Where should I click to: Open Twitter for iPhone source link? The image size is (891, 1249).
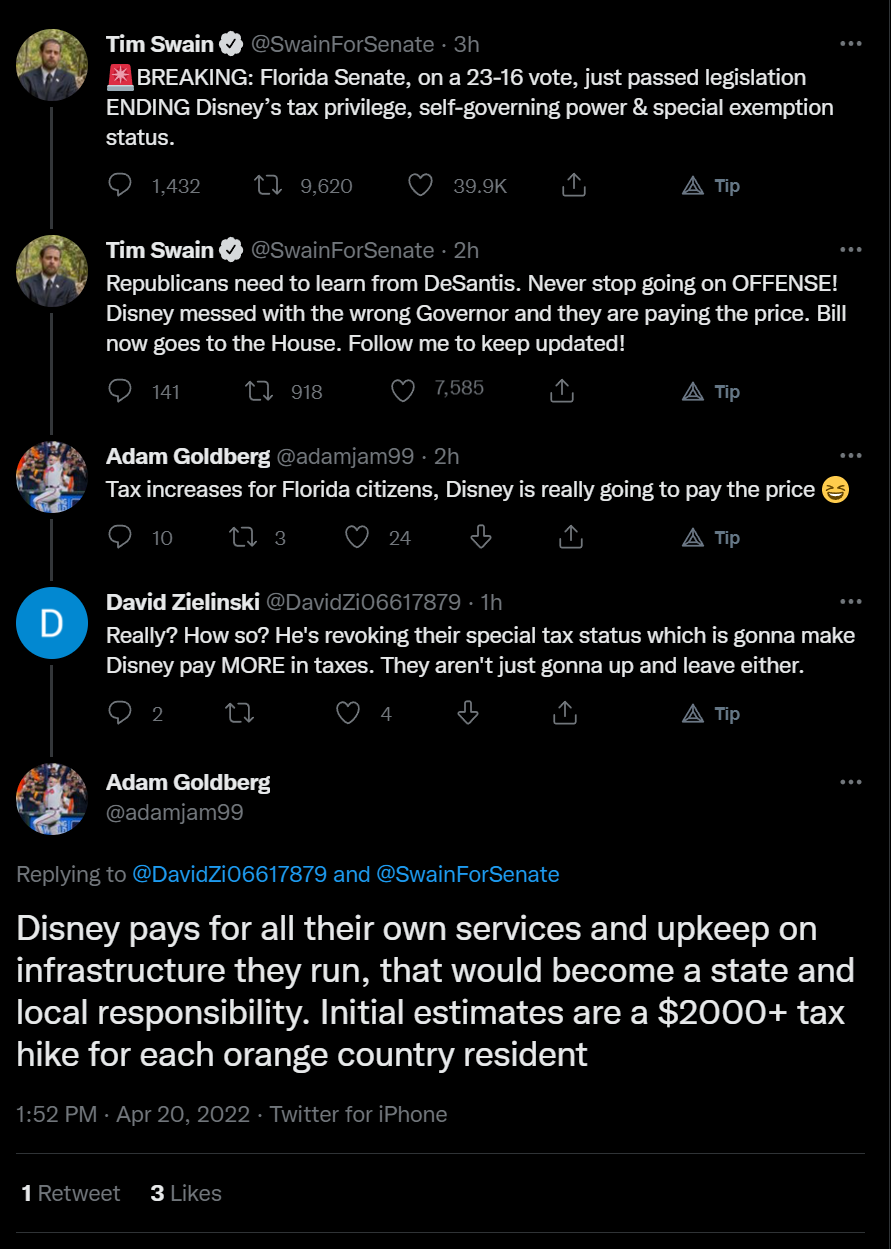coord(358,1114)
